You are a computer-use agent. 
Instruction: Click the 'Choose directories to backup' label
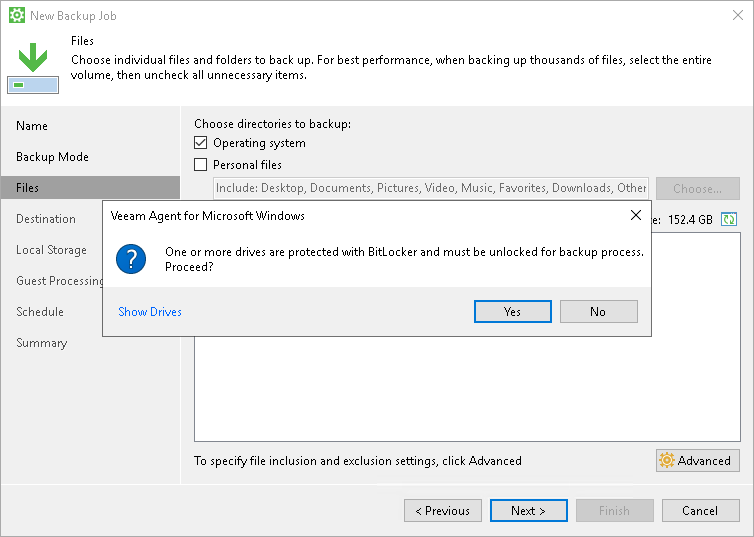coord(273,124)
